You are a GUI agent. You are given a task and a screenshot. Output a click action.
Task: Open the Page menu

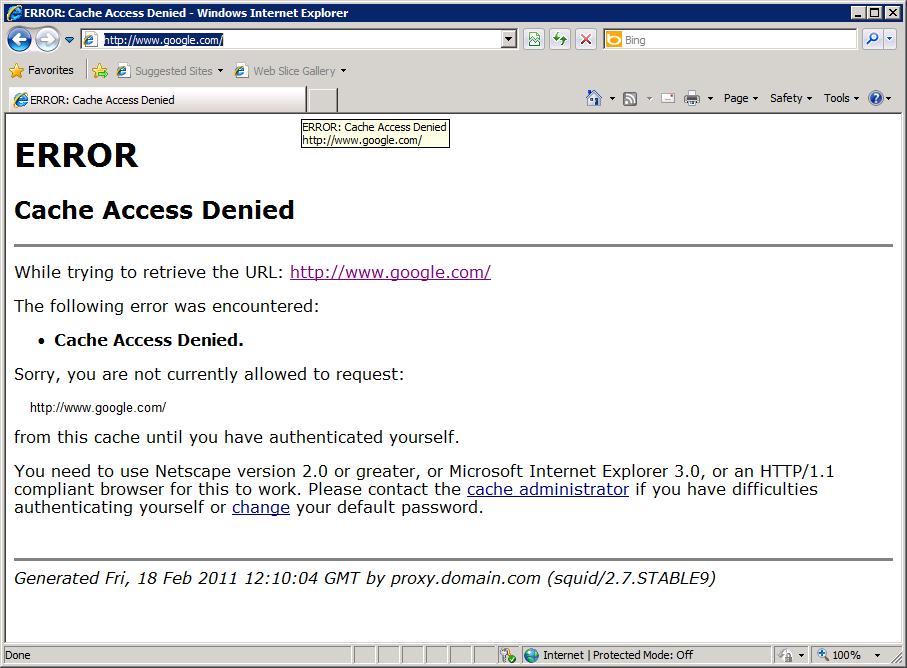click(741, 98)
